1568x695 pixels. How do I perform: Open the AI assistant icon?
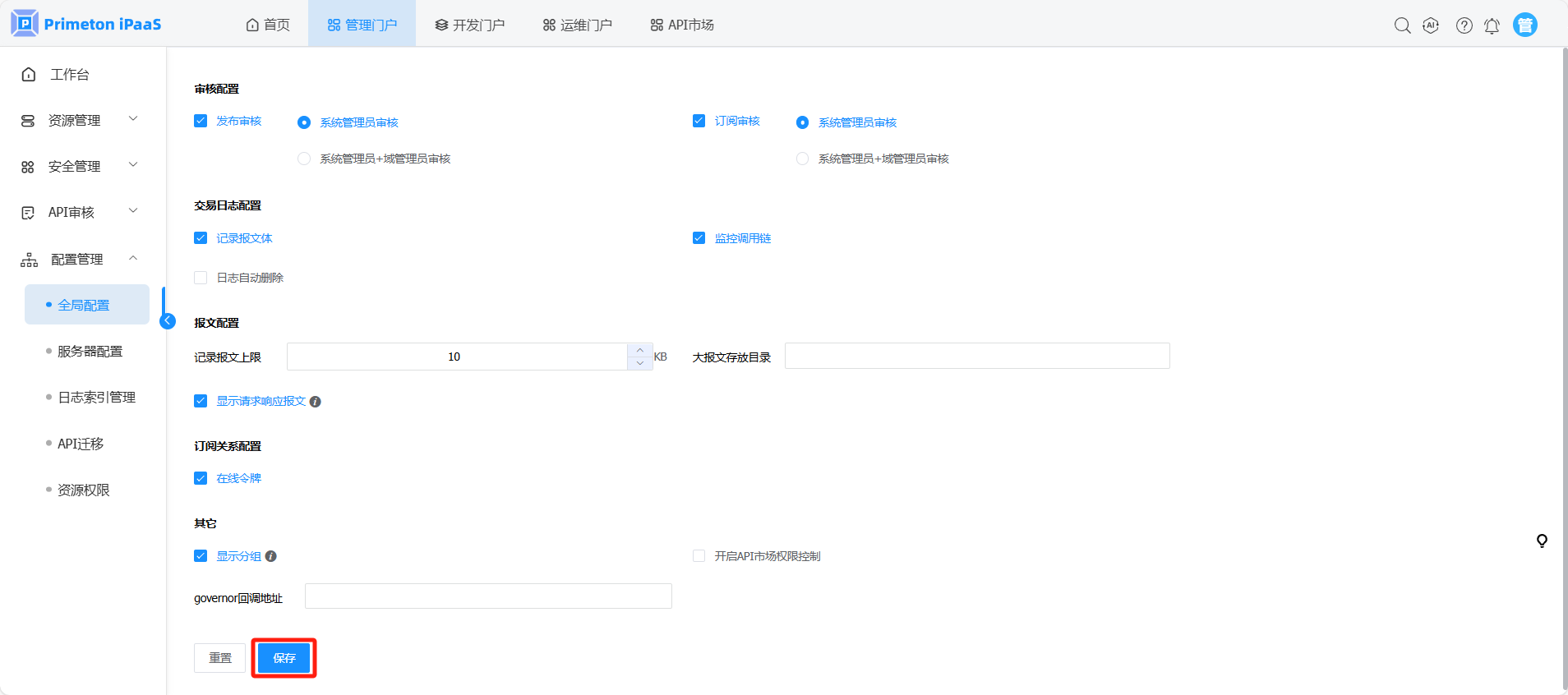tap(1431, 25)
